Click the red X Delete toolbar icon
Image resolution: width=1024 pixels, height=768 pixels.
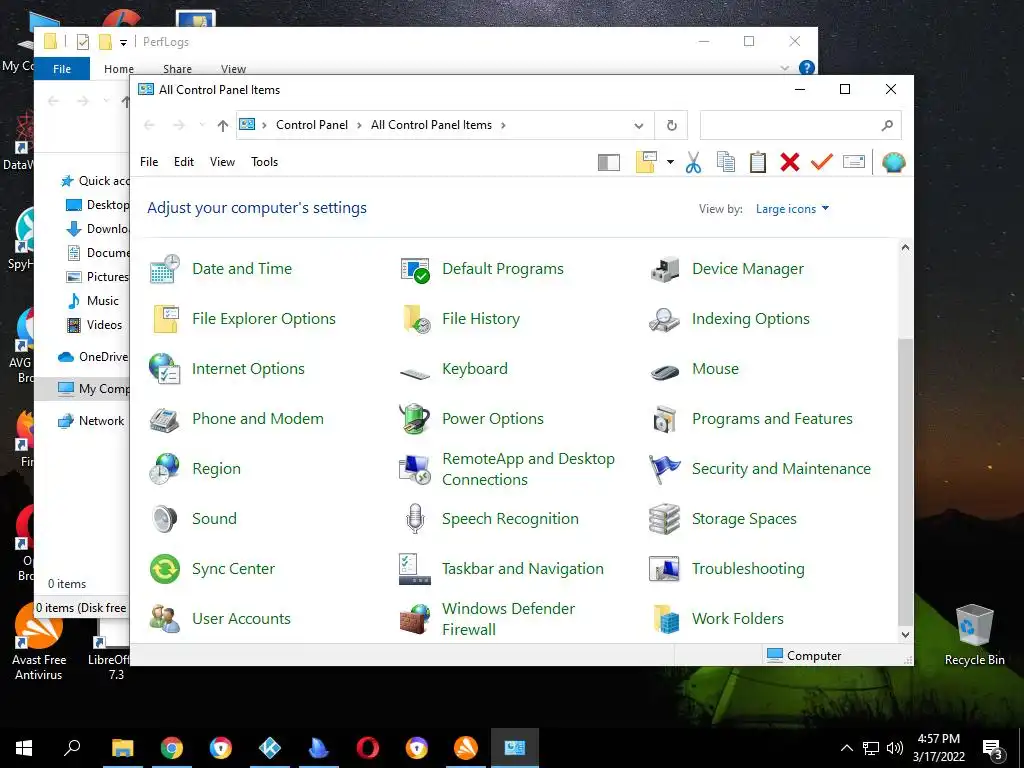(x=790, y=162)
